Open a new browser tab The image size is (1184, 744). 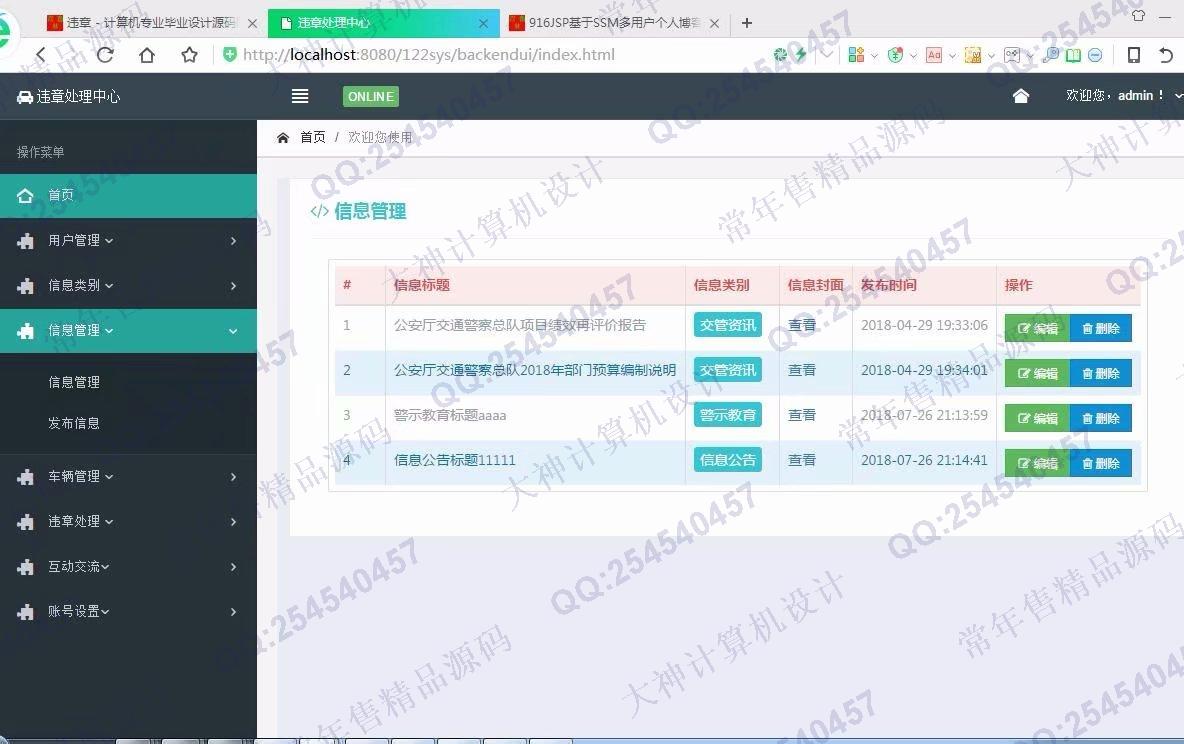coord(747,23)
